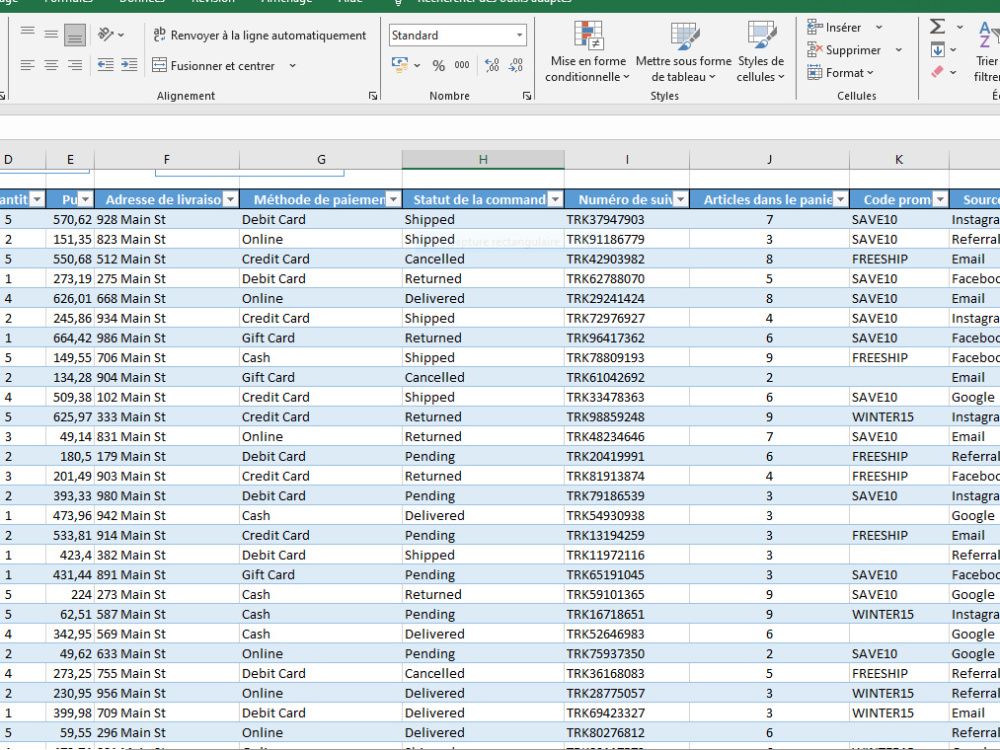Expand Insérer dropdown arrow

pos(879,27)
